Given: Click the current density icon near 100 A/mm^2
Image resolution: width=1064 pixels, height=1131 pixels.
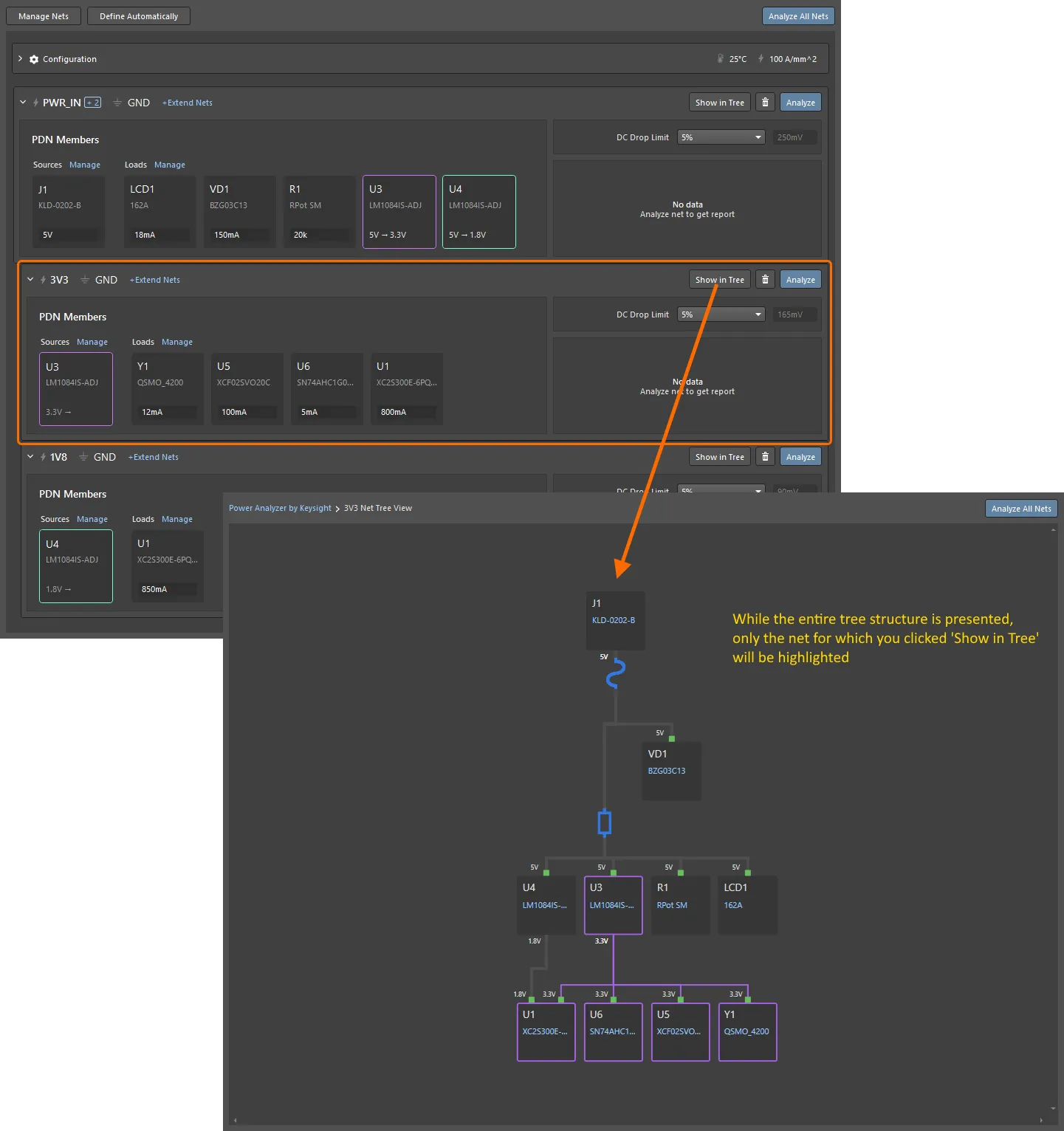Looking at the screenshot, I should pyautogui.click(x=761, y=59).
